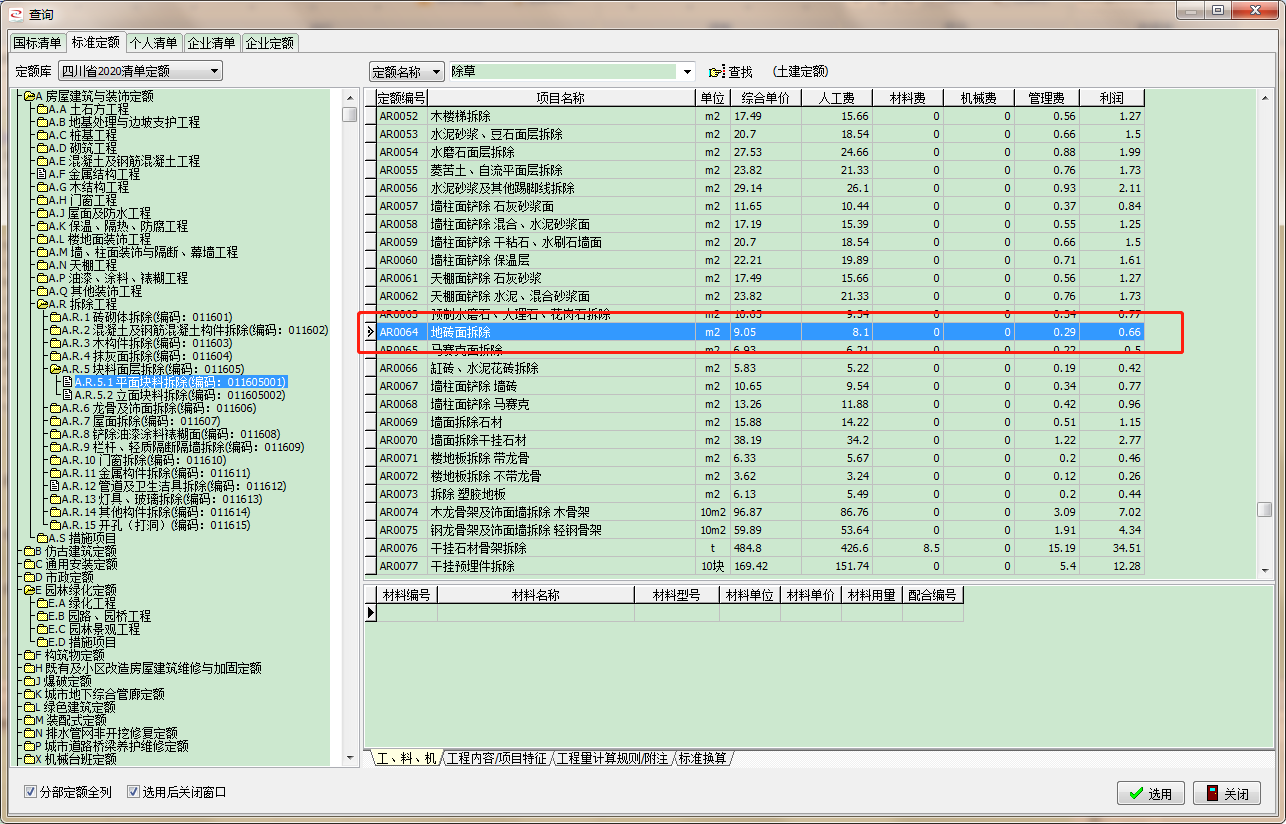Select row AR0074 木龙骨架及饰面墙拆除
Screen dimensions: 1286x824
(753, 512)
